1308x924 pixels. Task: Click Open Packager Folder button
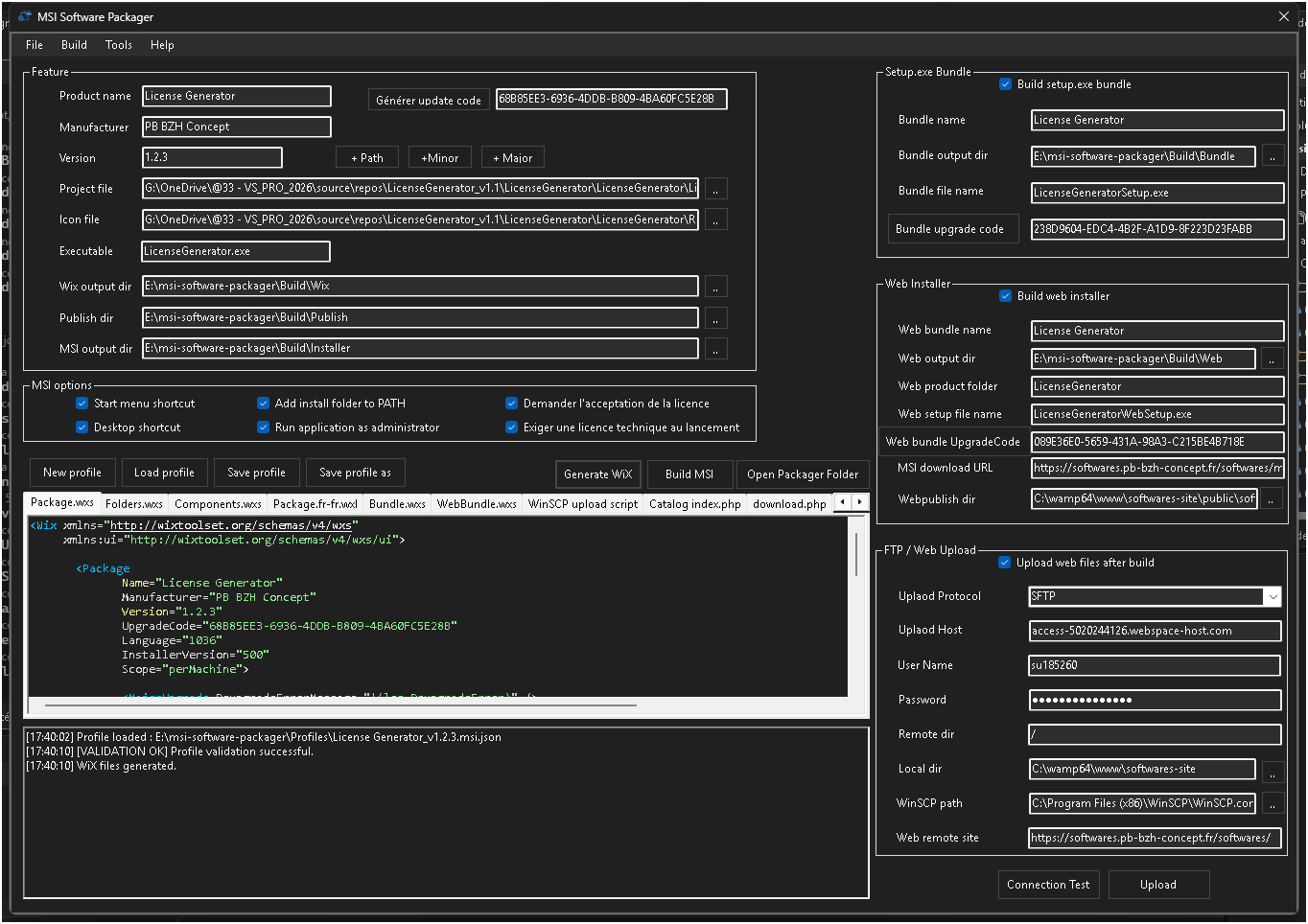click(803, 474)
